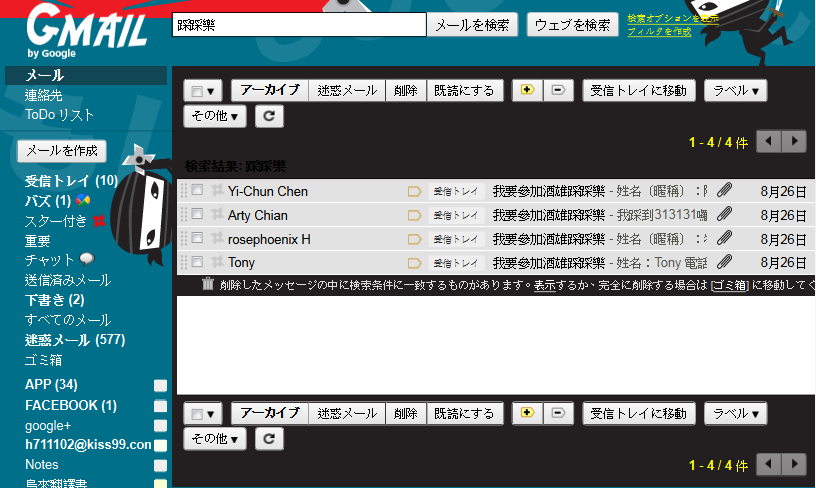Click the color box beside APP label

[160, 386]
